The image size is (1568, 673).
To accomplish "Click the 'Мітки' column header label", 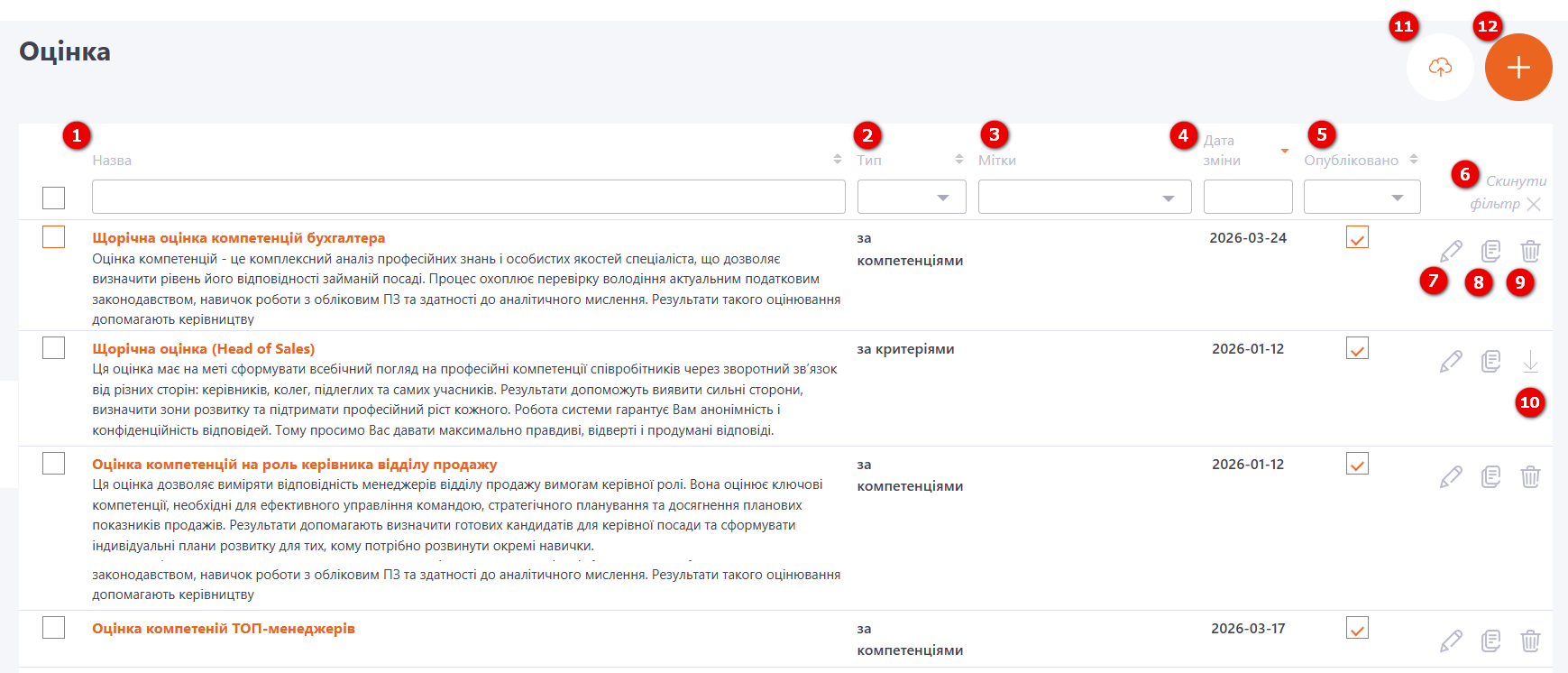I will click(997, 161).
